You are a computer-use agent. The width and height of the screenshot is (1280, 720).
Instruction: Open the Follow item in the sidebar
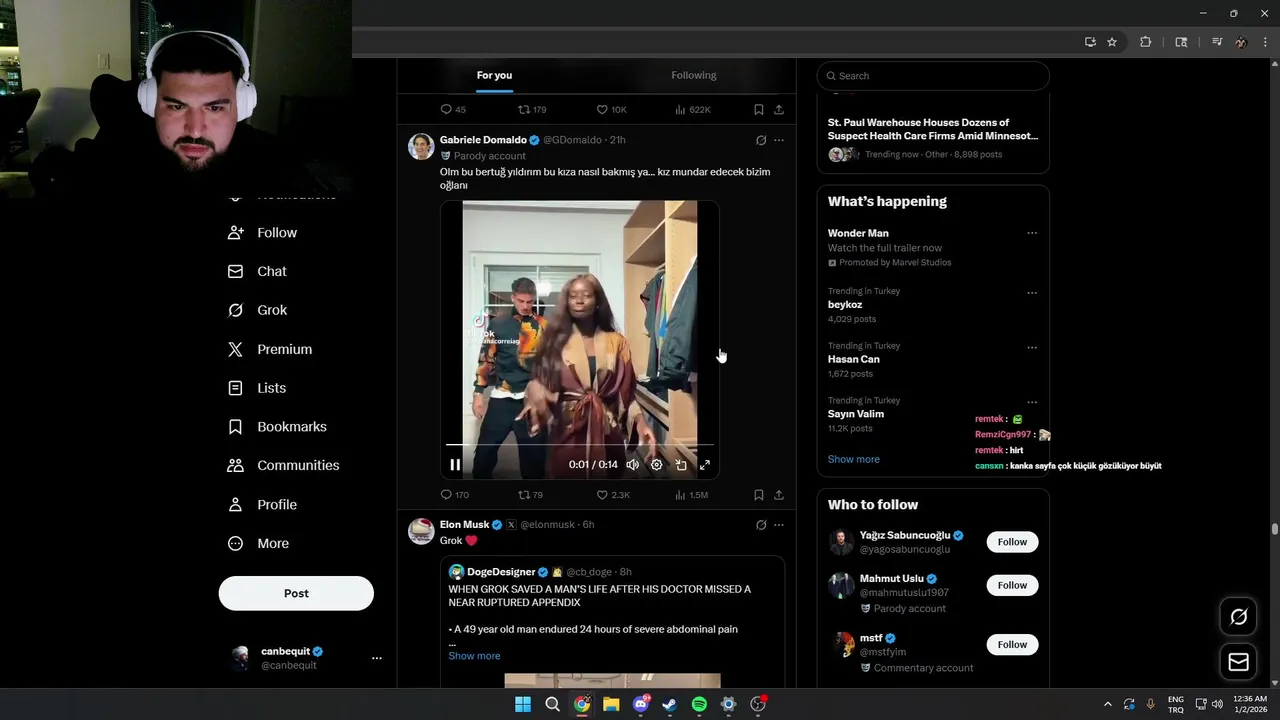[263, 233]
